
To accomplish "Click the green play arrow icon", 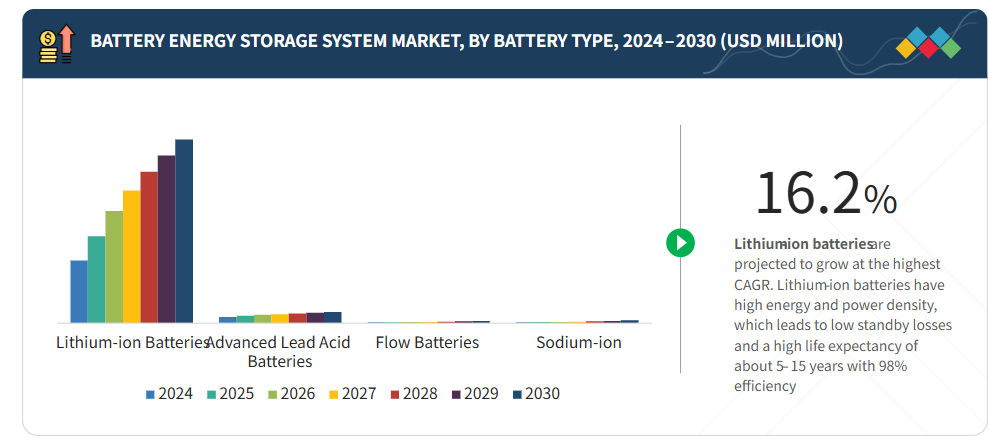I will tap(680, 242).
